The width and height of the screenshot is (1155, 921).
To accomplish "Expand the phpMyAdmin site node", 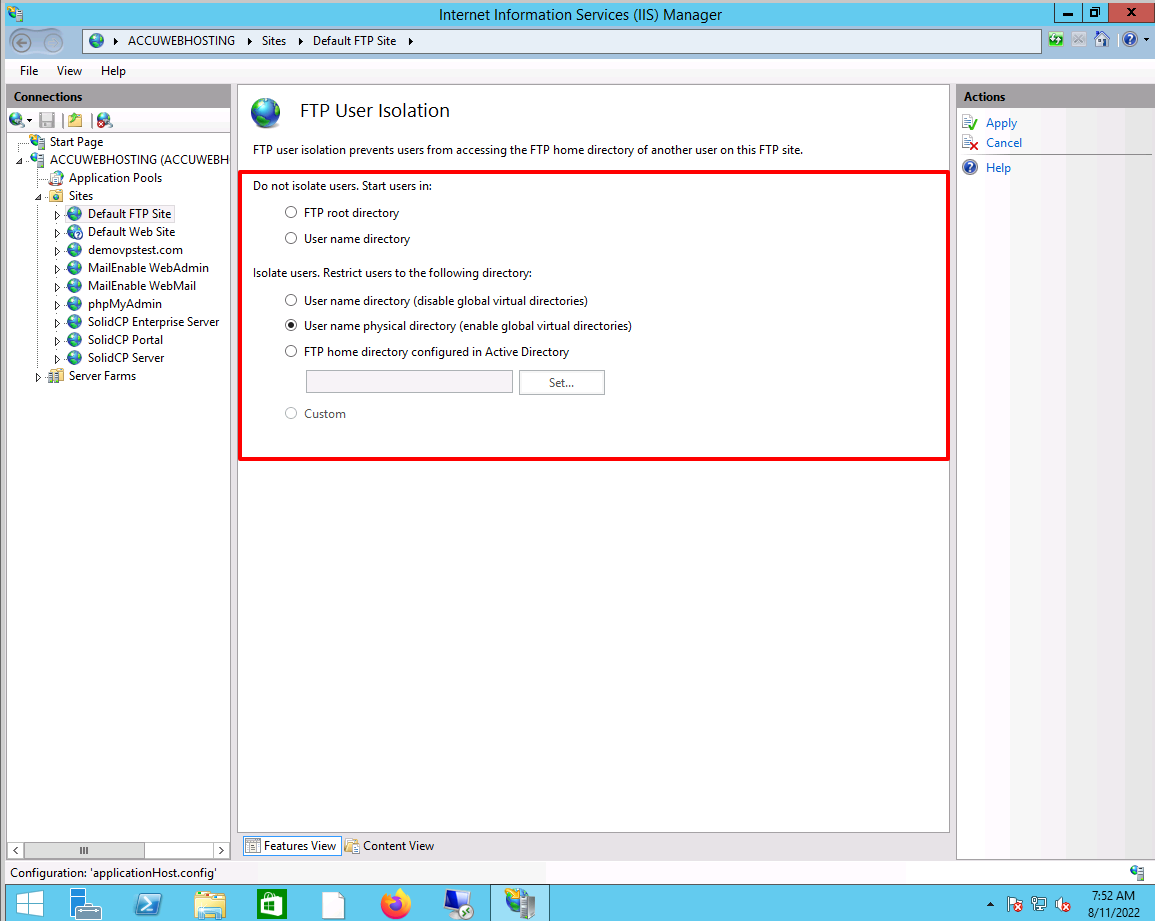I will click(57, 304).
